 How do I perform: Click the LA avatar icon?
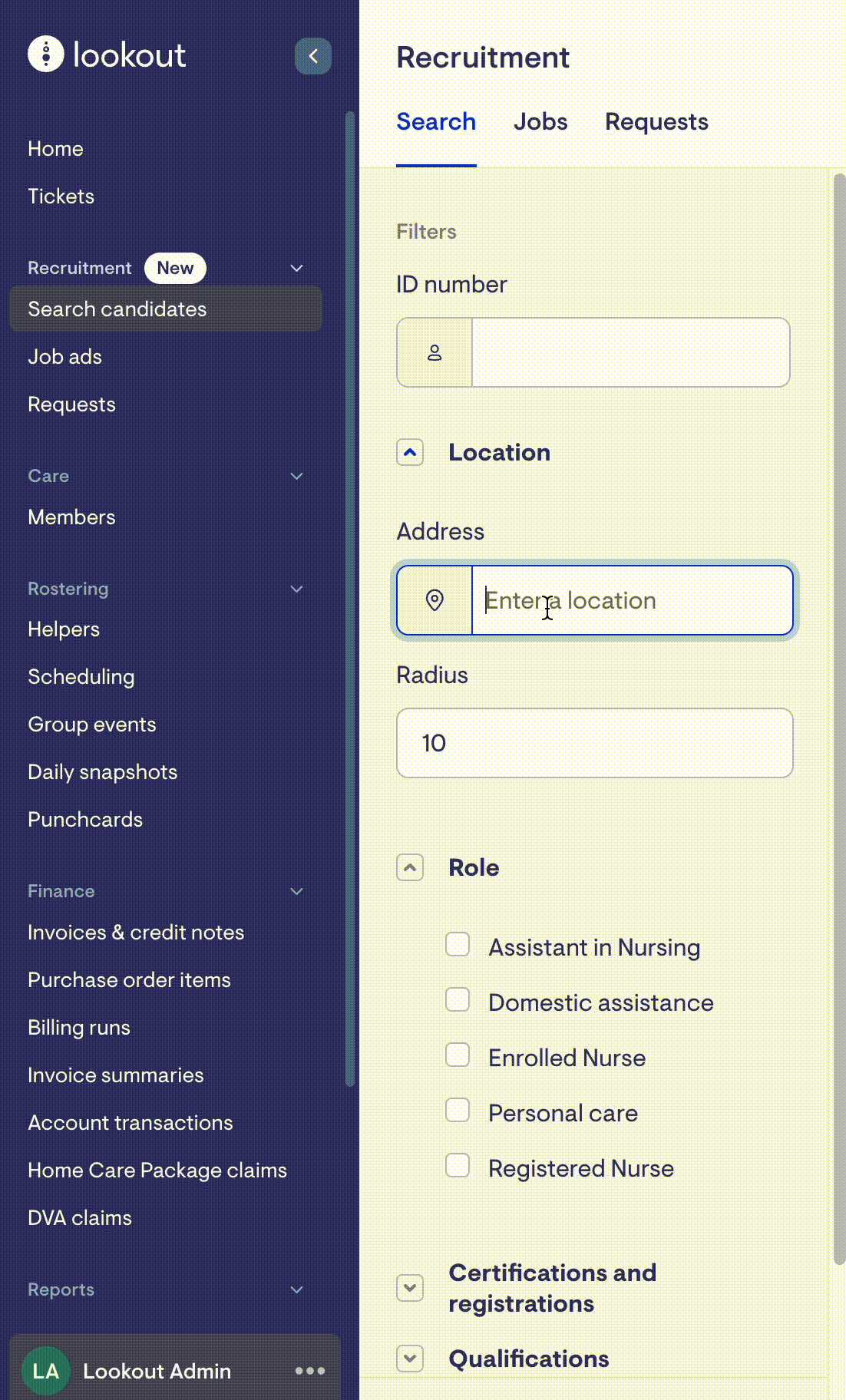pyautogui.click(x=46, y=1371)
